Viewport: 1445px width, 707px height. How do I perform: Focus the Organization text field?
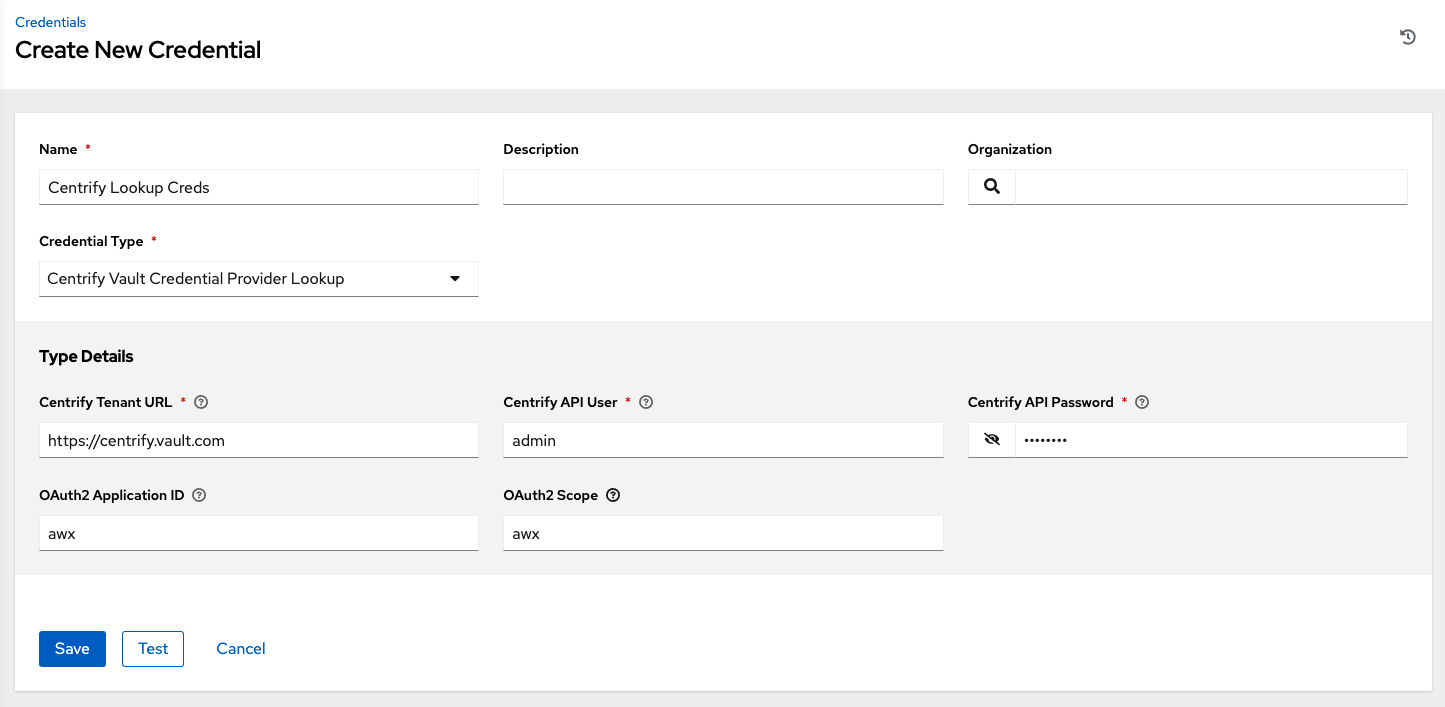1210,186
